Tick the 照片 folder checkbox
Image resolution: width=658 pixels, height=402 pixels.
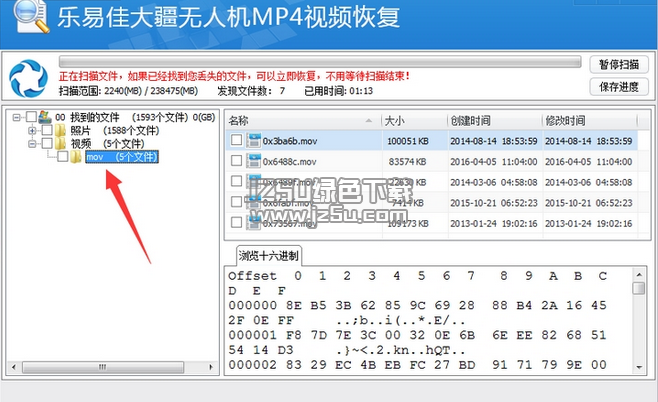click(x=47, y=130)
